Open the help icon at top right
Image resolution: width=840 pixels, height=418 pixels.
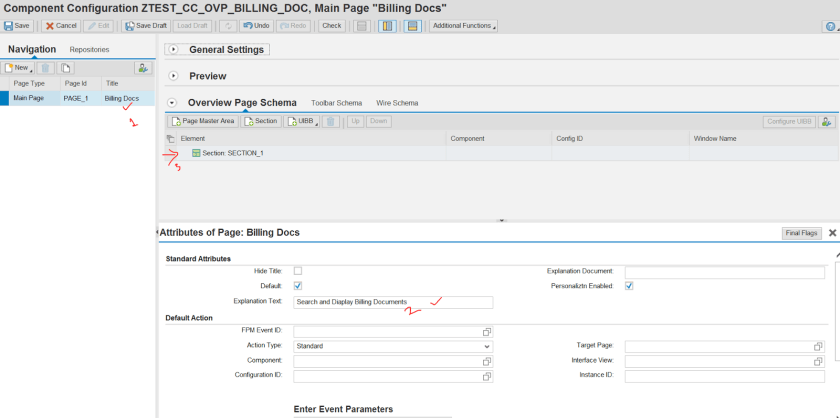(831, 26)
